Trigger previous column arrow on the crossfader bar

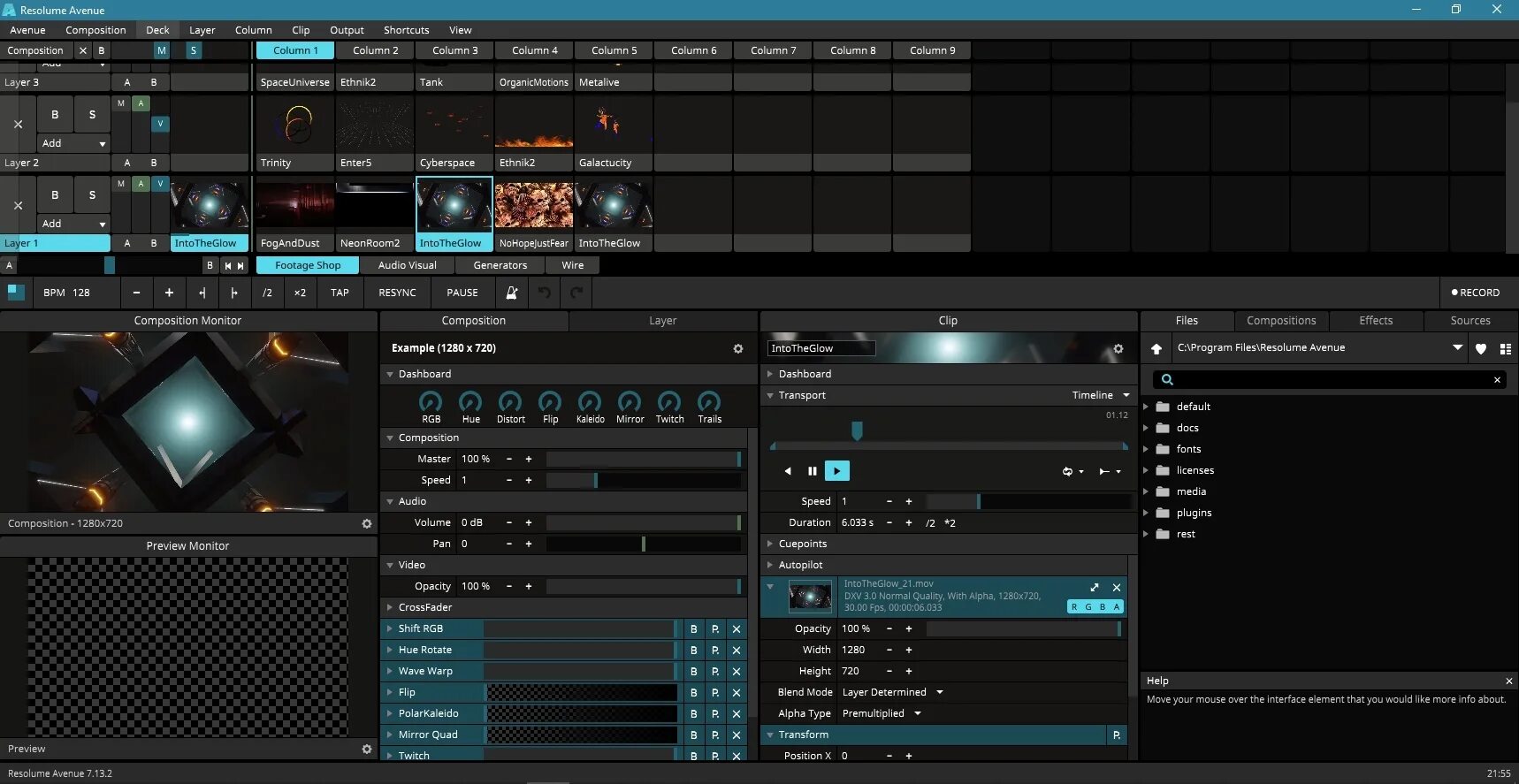tap(227, 265)
